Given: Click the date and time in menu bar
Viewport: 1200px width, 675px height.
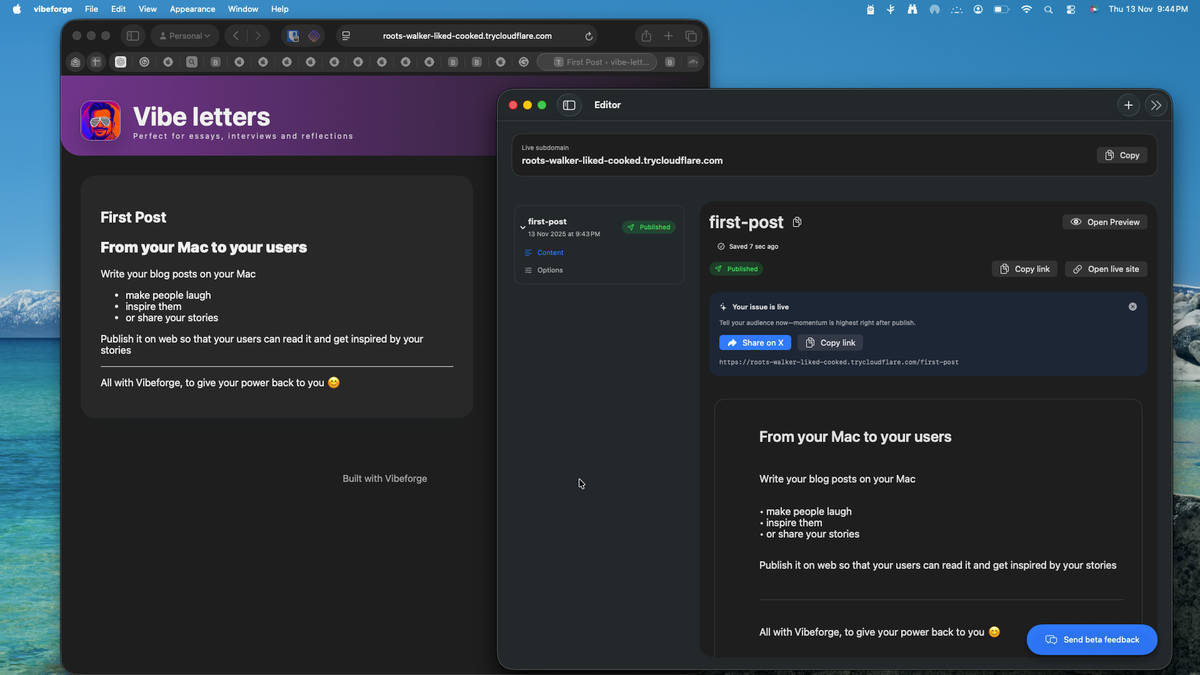Looking at the screenshot, I should pyautogui.click(x=1148, y=9).
